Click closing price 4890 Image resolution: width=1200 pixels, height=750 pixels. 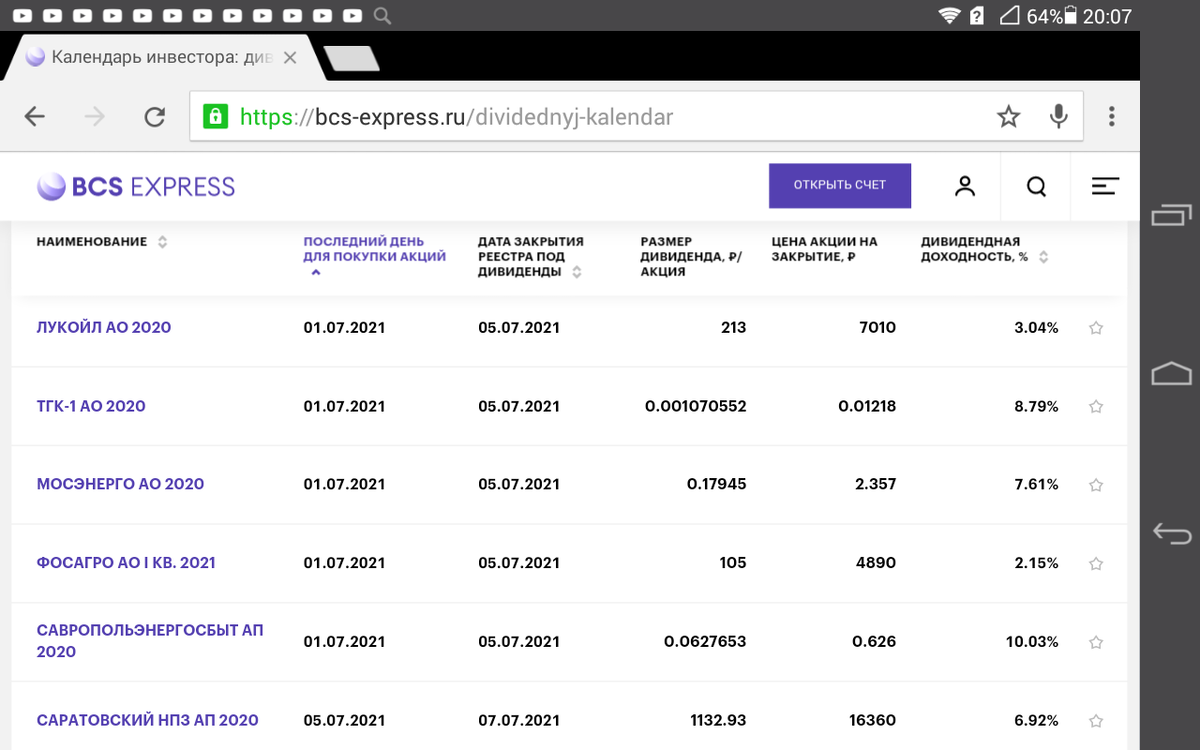pyautogui.click(x=877, y=563)
